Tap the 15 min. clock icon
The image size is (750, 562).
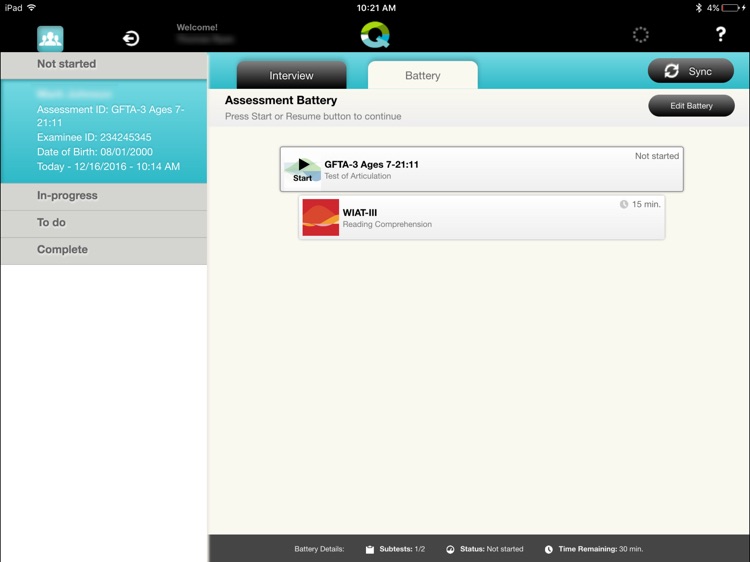click(624, 204)
